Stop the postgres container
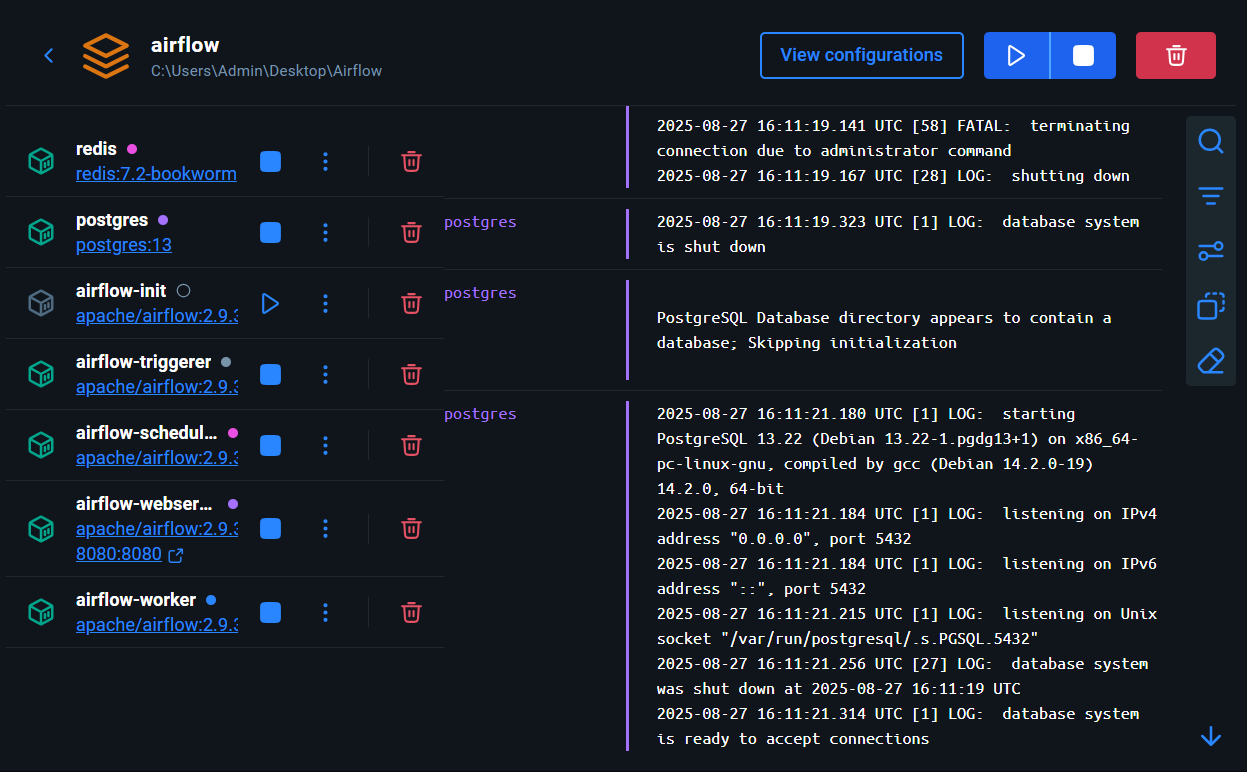 tap(270, 232)
